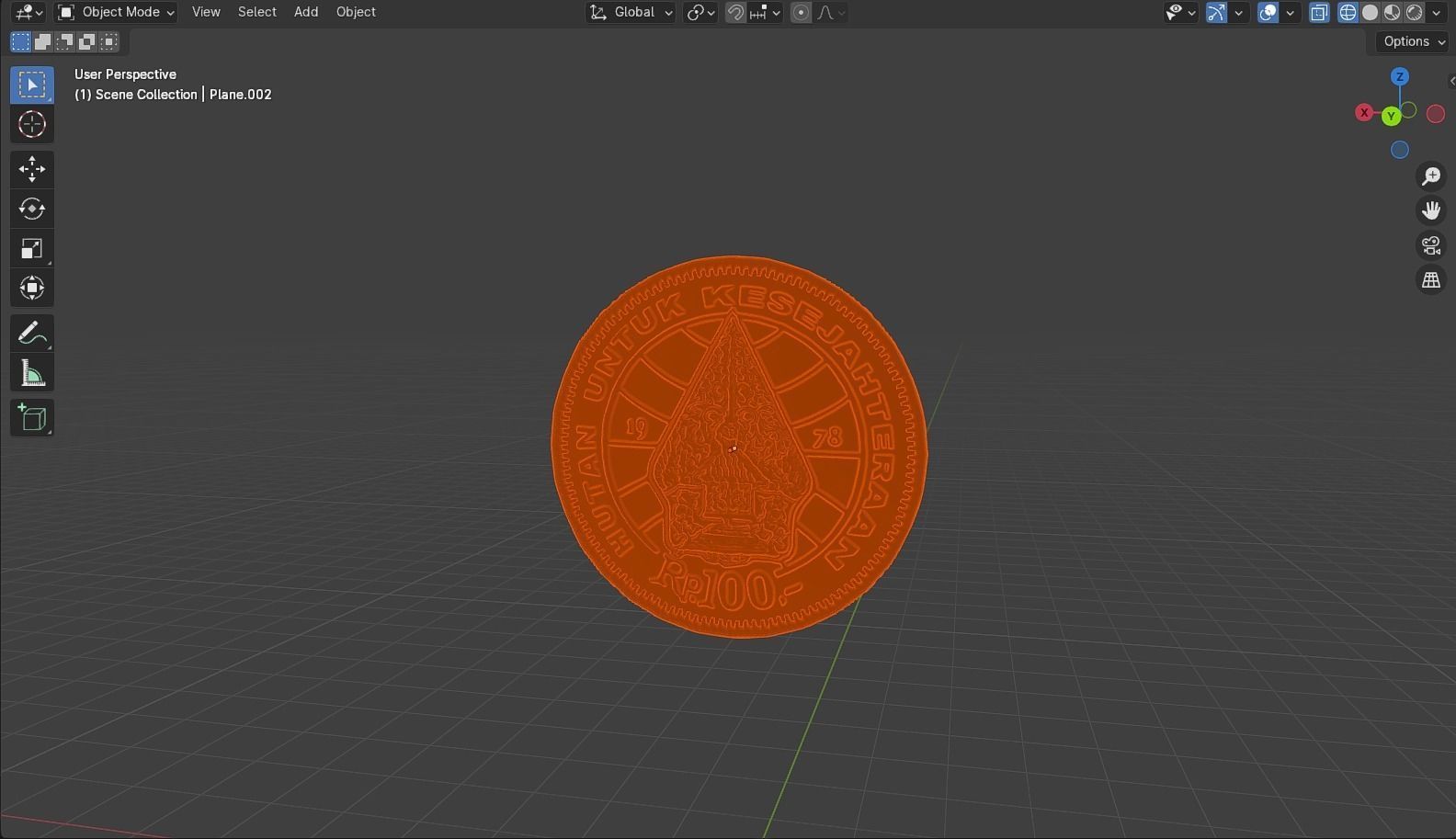Open the Select menu

click(x=257, y=12)
